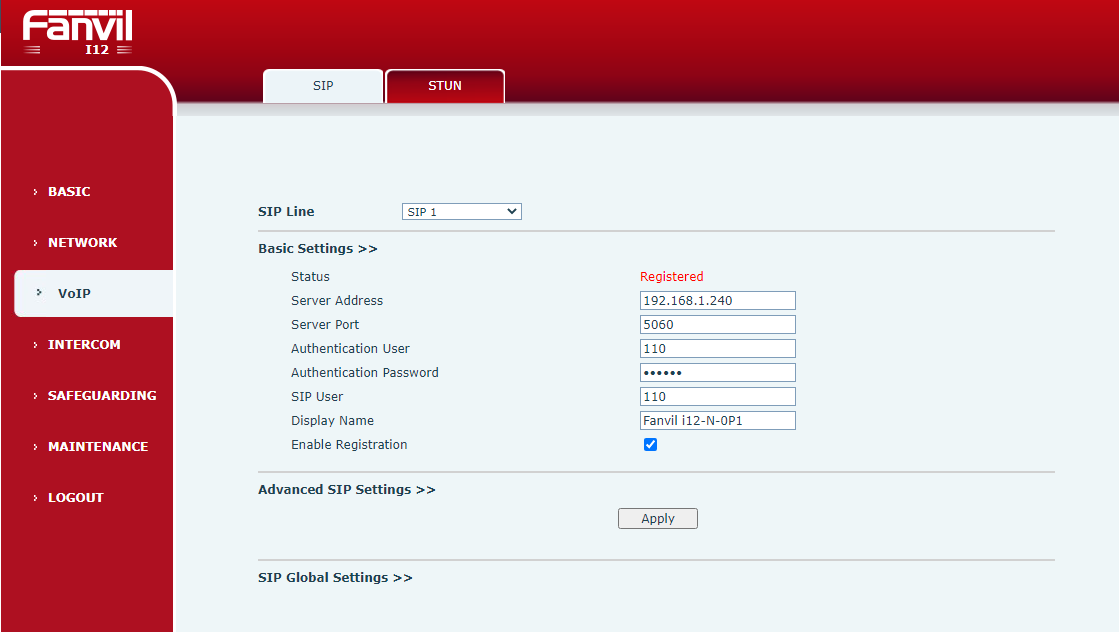Image resolution: width=1119 pixels, height=632 pixels.
Task: Uncheck the Enable Registration checkbox
Action: (651, 445)
